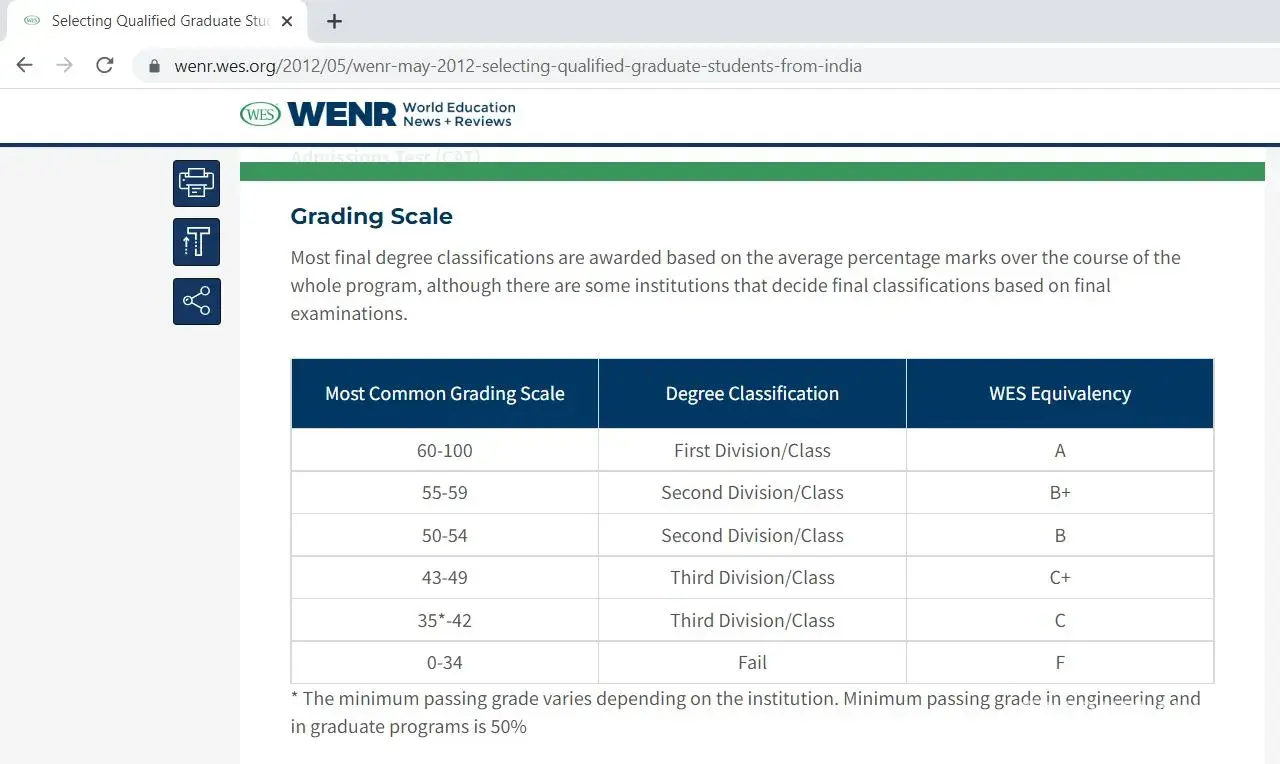This screenshot has height=764, width=1280.
Task: Click the 60-100 grading scale cell
Action: [x=445, y=451]
